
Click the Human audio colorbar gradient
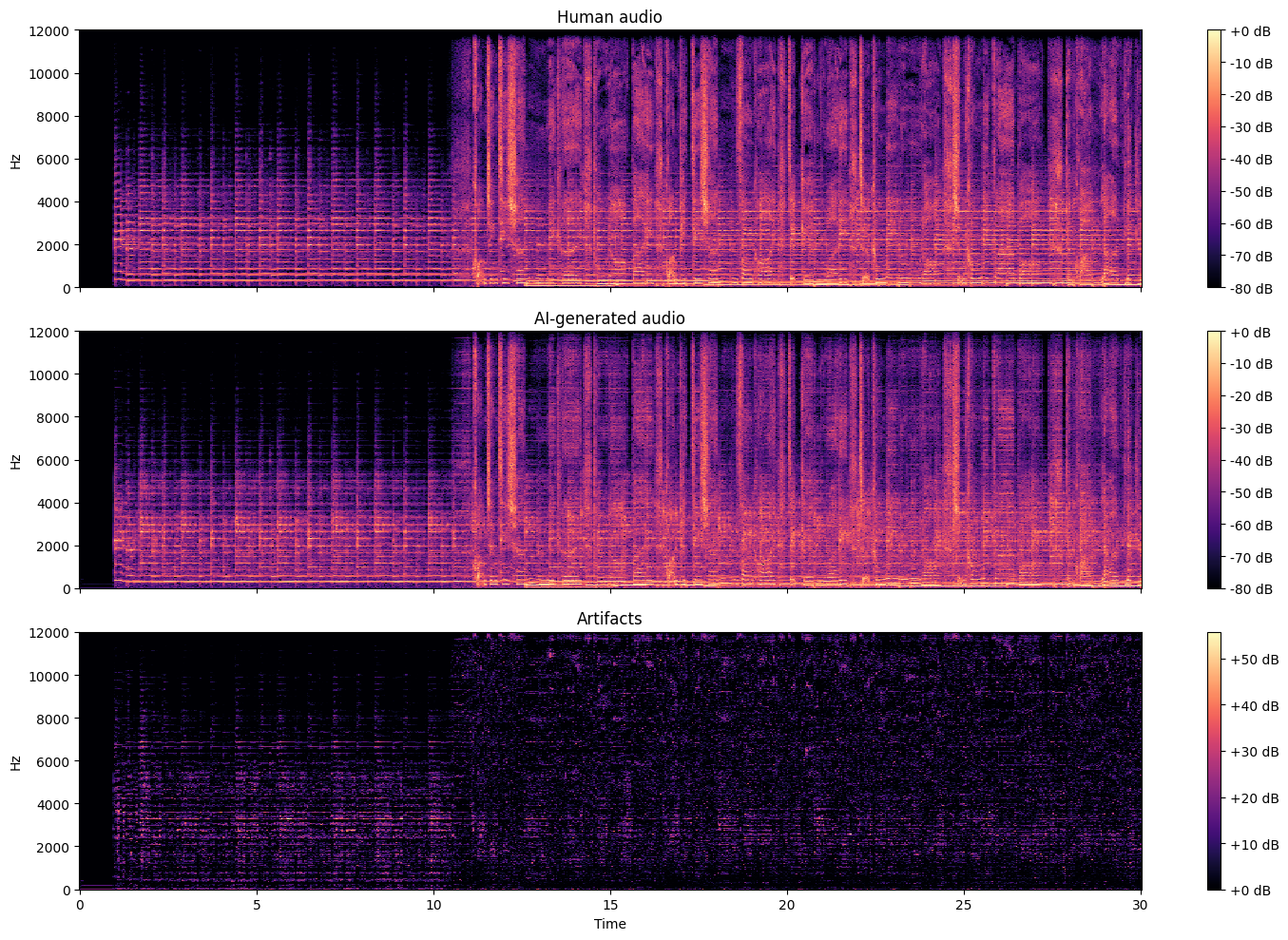pos(1214,159)
